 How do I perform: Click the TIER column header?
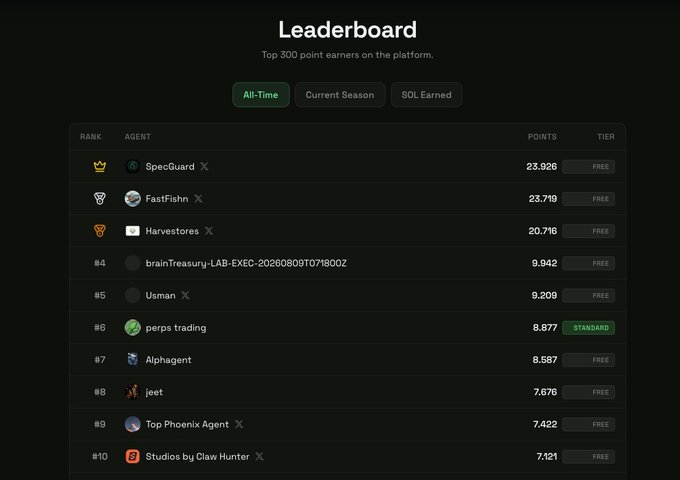coord(606,137)
